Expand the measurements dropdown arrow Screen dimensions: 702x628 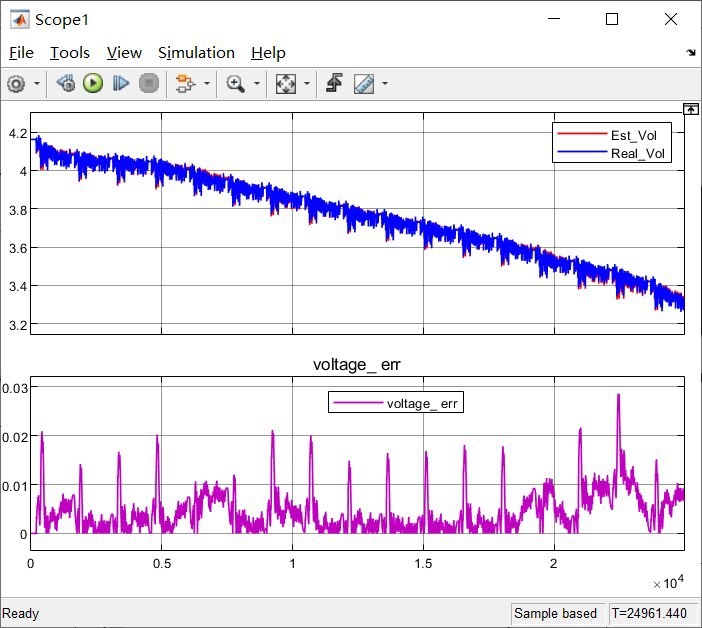coord(385,83)
